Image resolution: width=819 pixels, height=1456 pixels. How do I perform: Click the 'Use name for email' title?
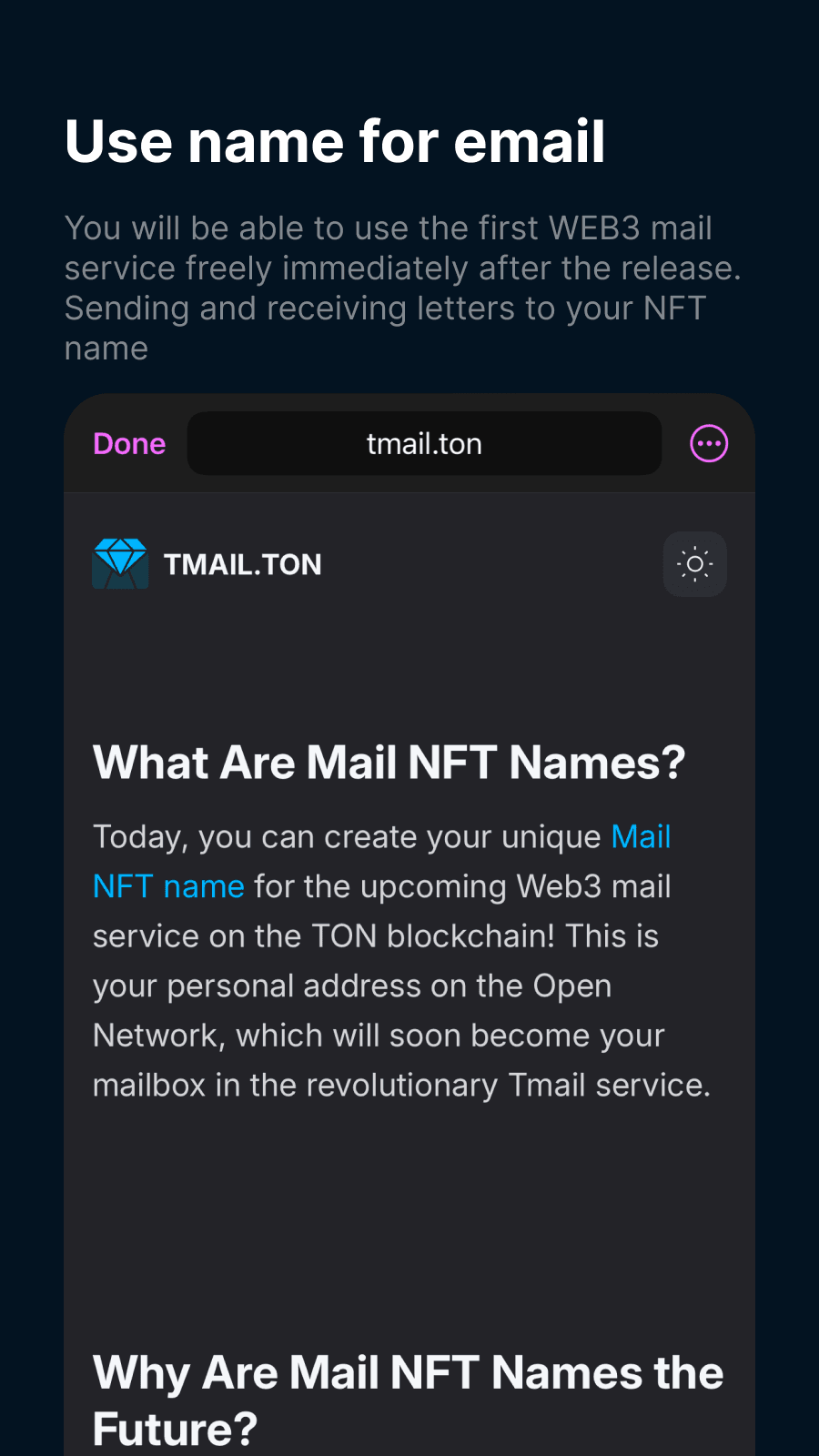point(335,142)
